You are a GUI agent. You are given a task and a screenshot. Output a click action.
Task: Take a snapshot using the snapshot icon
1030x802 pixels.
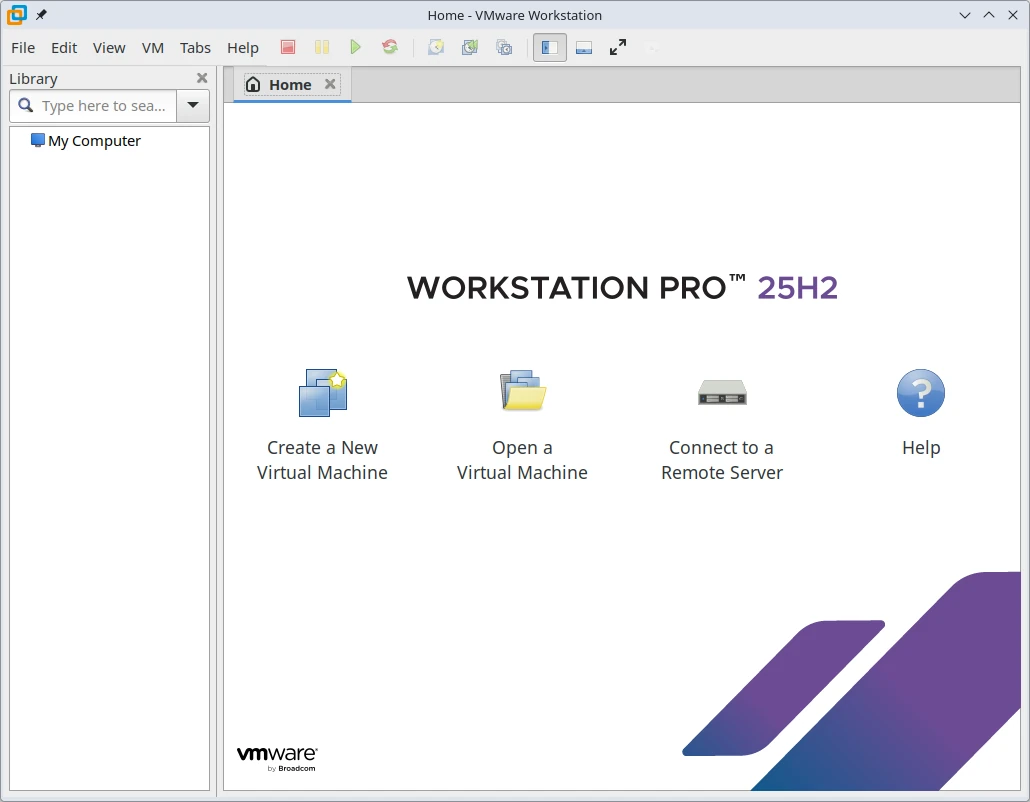pyautogui.click(x=436, y=47)
